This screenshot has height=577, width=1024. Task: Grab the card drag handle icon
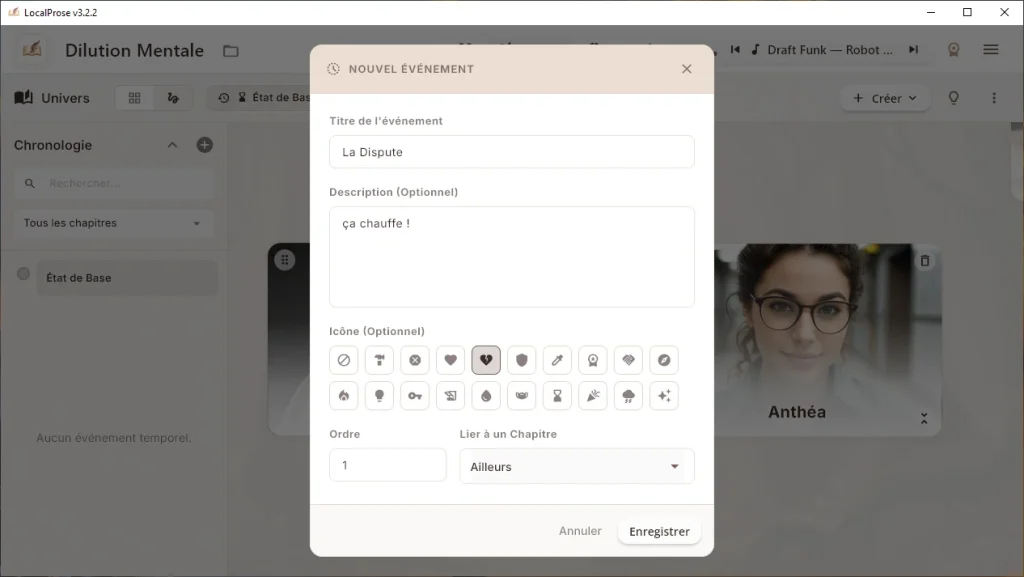click(285, 260)
